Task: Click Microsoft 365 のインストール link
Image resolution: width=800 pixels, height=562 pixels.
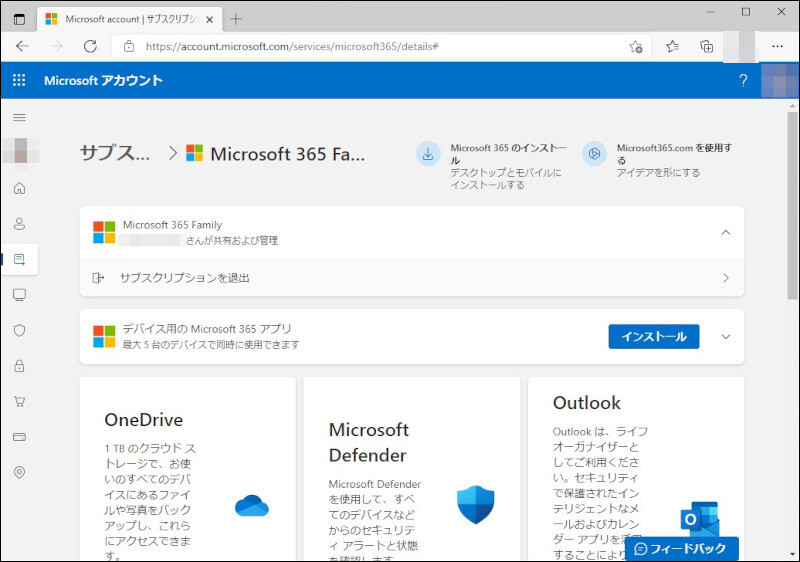Action: coord(508,154)
